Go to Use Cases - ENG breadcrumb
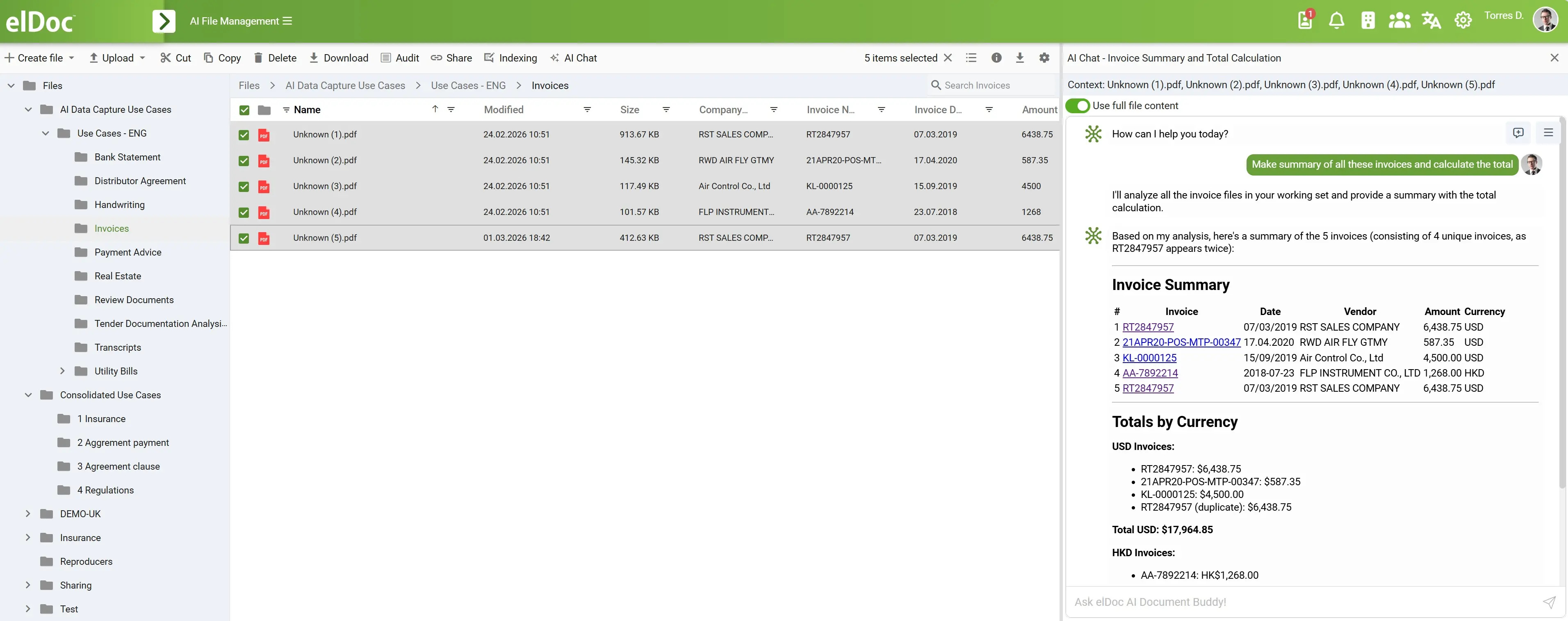Image resolution: width=1568 pixels, height=621 pixels. click(467, 85)
